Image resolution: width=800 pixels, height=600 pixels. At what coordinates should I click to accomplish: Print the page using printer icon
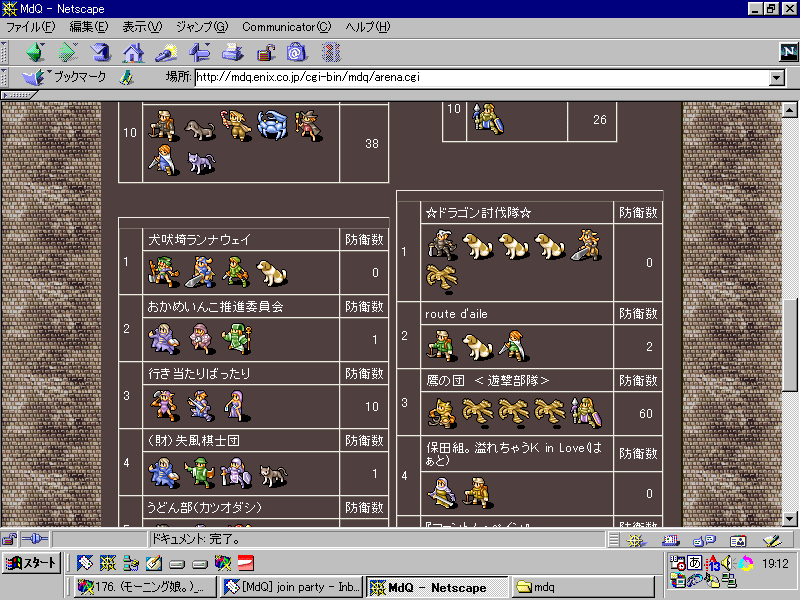232,52
